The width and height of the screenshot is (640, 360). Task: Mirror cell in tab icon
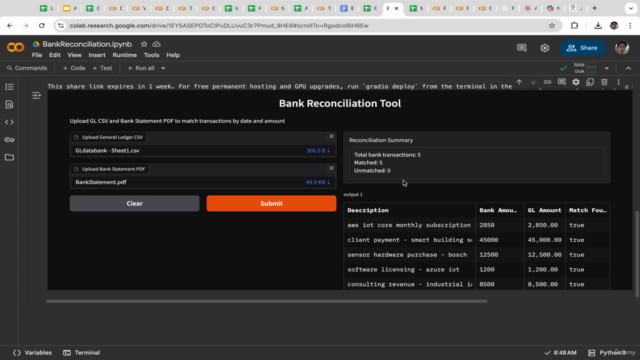(590, 82)
